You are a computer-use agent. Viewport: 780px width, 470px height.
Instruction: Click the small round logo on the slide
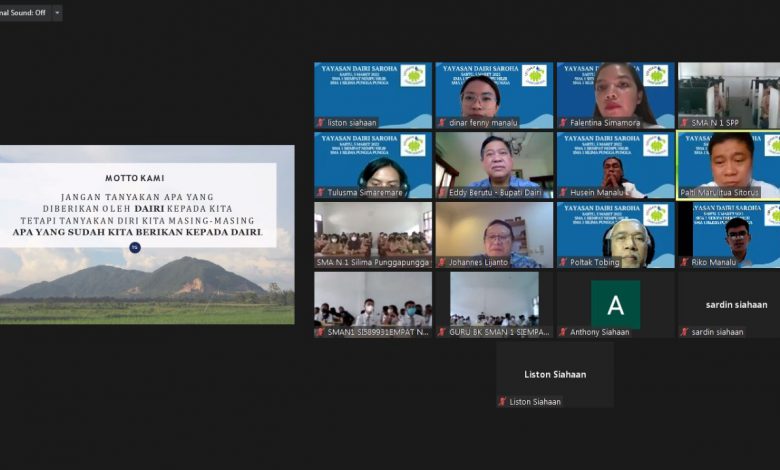point(135,247)
